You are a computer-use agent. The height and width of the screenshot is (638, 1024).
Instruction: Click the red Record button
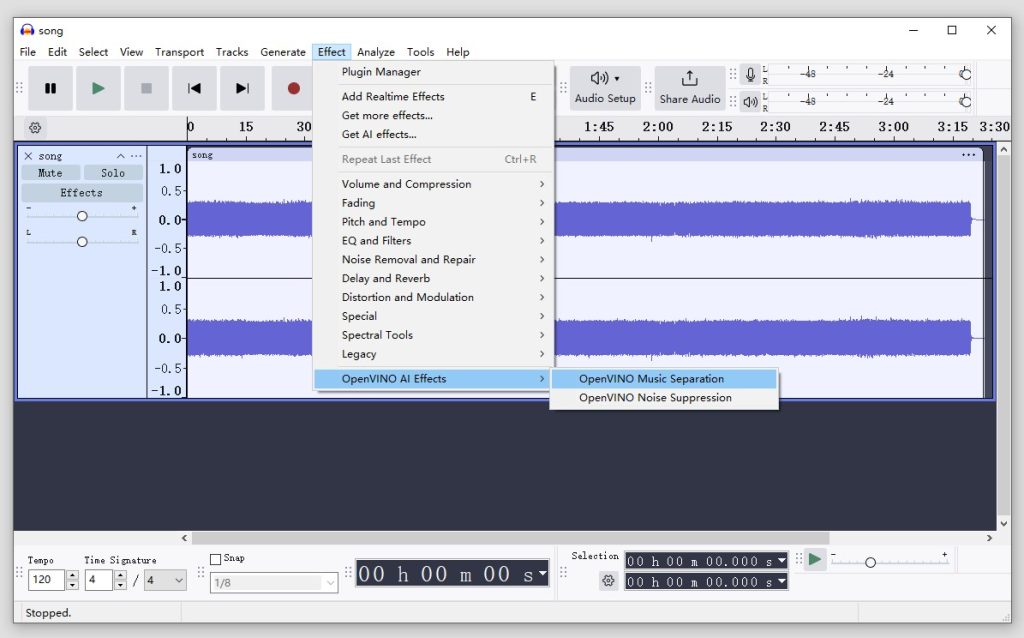(x=293, y=88)
